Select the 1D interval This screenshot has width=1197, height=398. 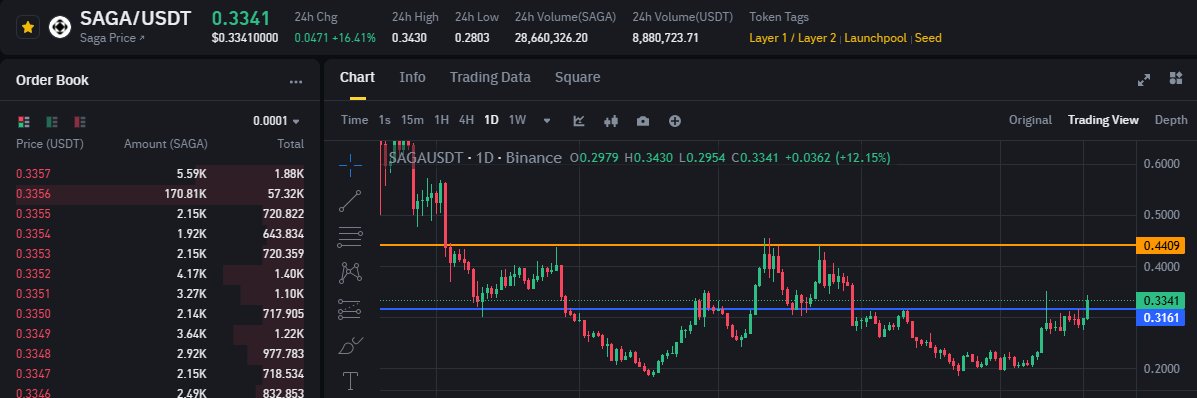pos(492,120)
